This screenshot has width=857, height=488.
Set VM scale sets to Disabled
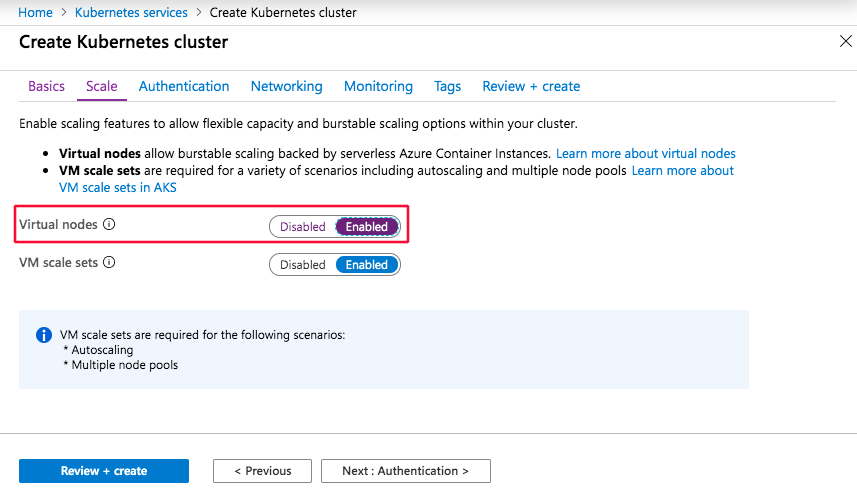[302, 265]
